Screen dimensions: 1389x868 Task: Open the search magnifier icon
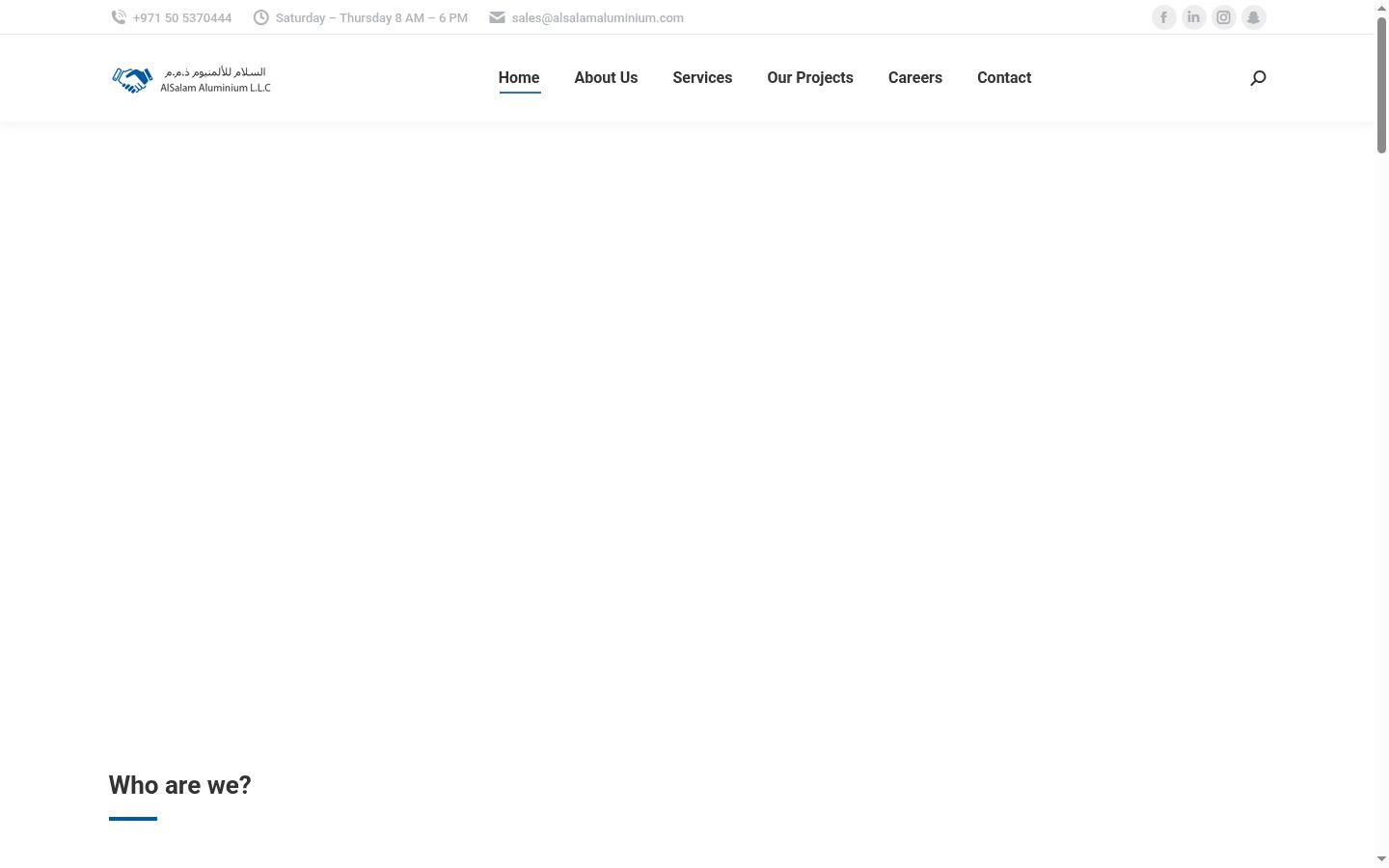click(x=1258, y=78)
